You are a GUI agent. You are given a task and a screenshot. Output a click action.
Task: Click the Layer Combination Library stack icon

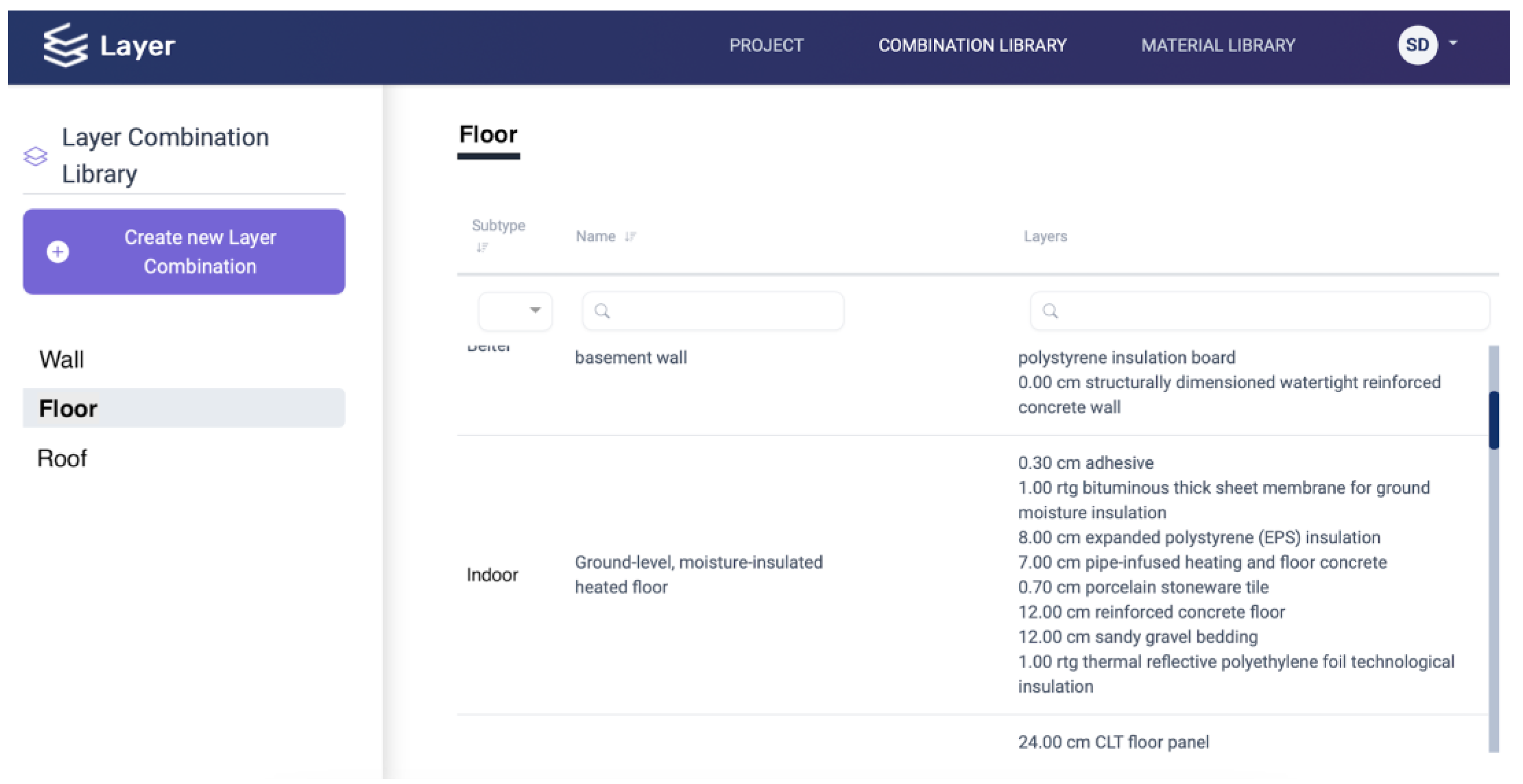(35, 156)
